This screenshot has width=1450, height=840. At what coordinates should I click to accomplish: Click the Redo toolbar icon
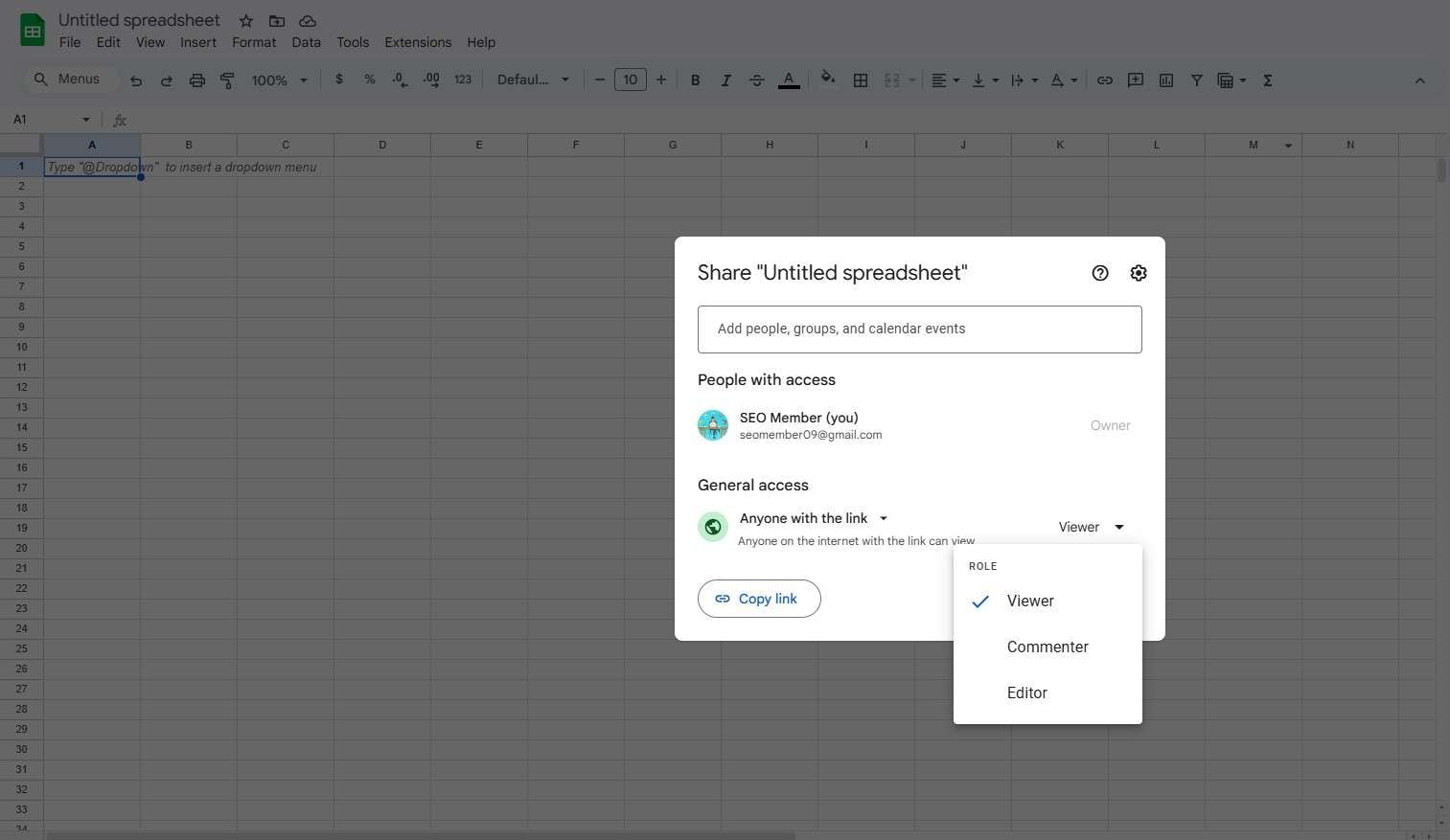167,80
